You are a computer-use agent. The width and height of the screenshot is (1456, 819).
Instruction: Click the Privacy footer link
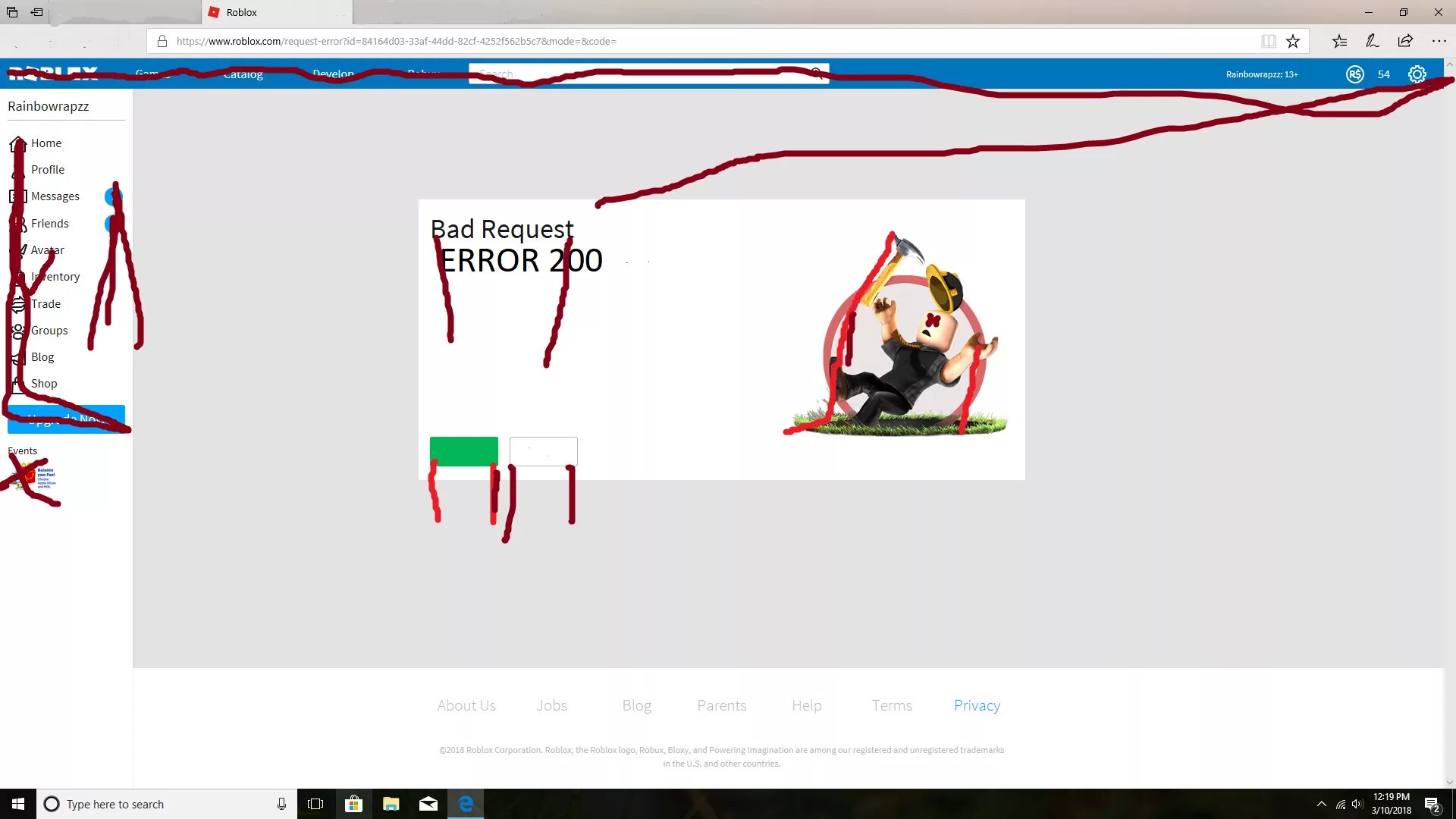(977, 705)
